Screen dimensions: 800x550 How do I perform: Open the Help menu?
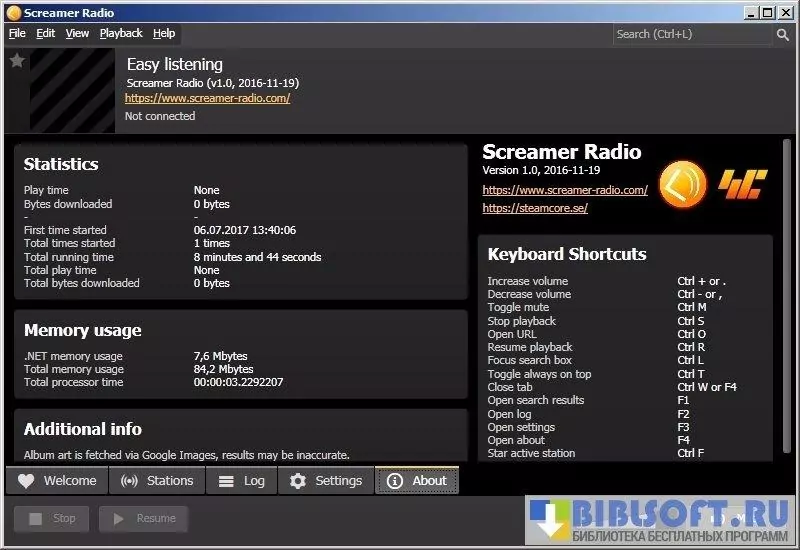(164, 33)
